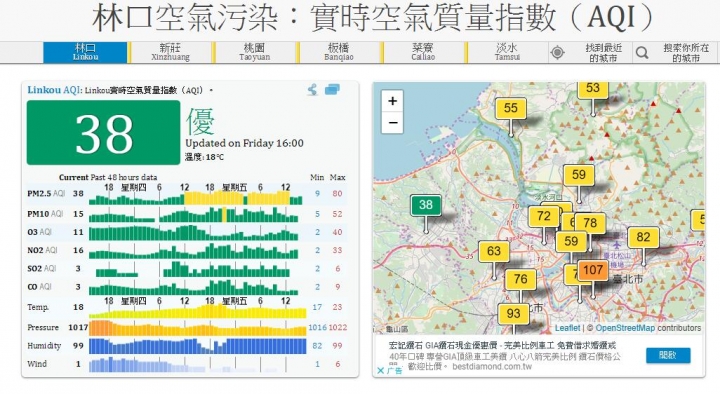Viewport: 720px width, 394px height.
Task: Click the SO2 AQI row label
Action: tap(41, 269)
